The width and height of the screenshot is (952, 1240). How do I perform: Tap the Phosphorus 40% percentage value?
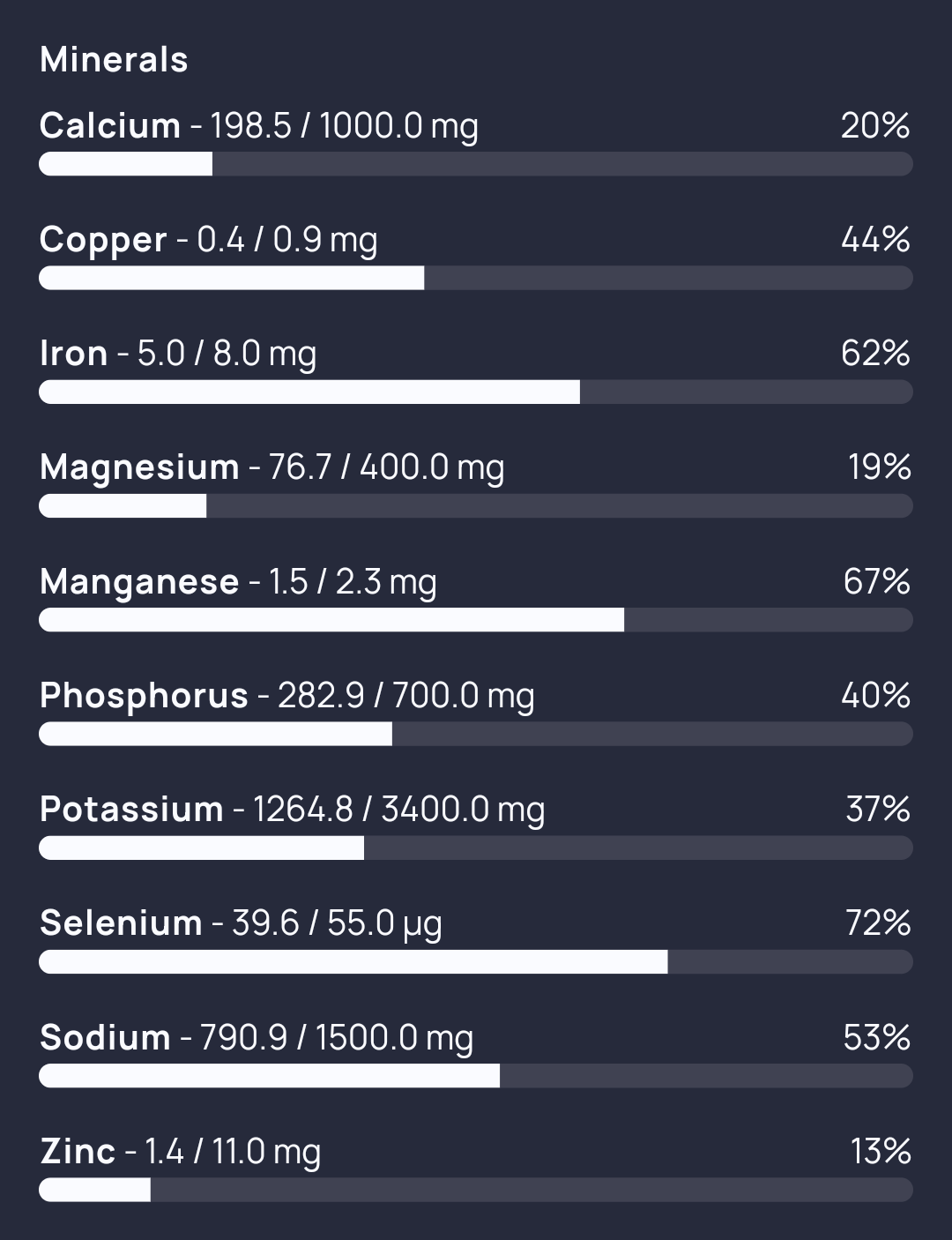pyautogui.click(x=875, y=696)
